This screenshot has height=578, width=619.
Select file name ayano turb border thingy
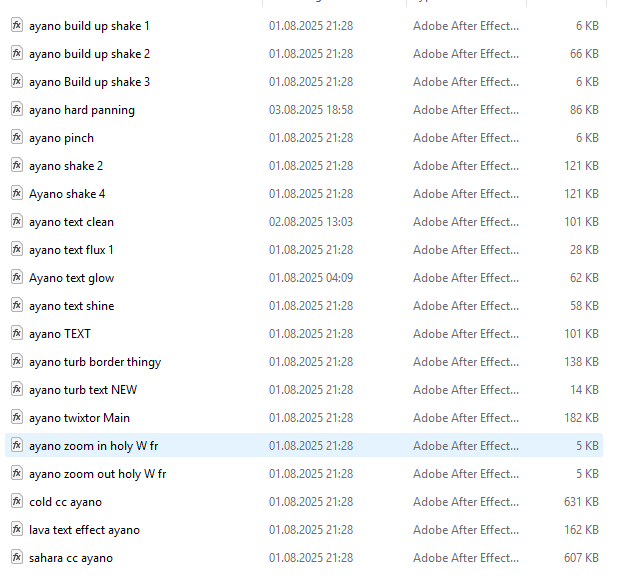(95, 362)
